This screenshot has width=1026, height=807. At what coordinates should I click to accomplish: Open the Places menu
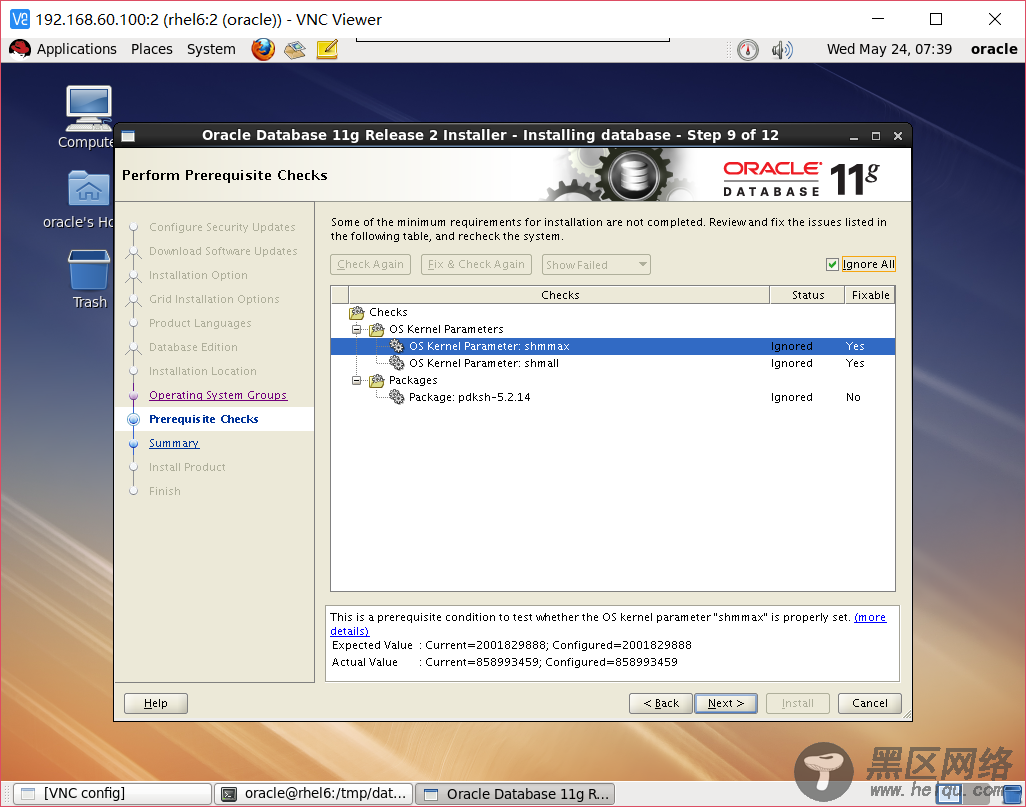click(x=152, y=49)
